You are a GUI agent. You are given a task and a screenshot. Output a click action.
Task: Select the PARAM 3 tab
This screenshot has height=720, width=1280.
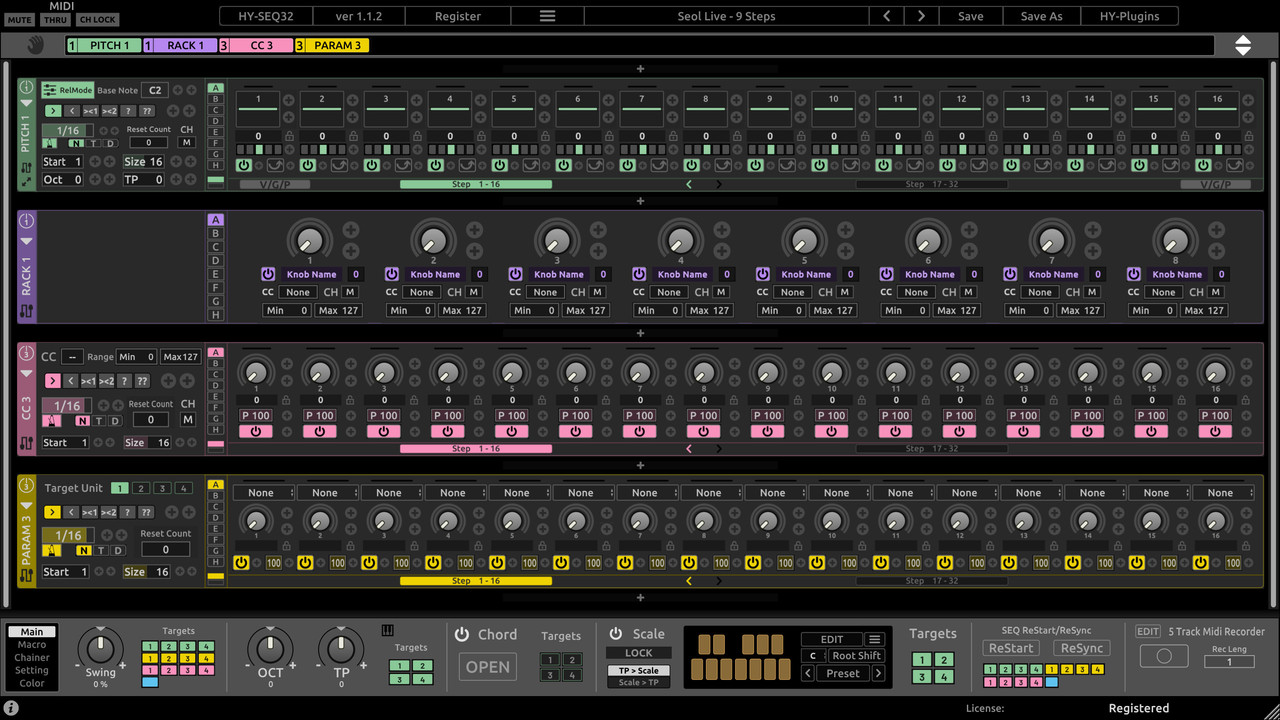point(332,45)
